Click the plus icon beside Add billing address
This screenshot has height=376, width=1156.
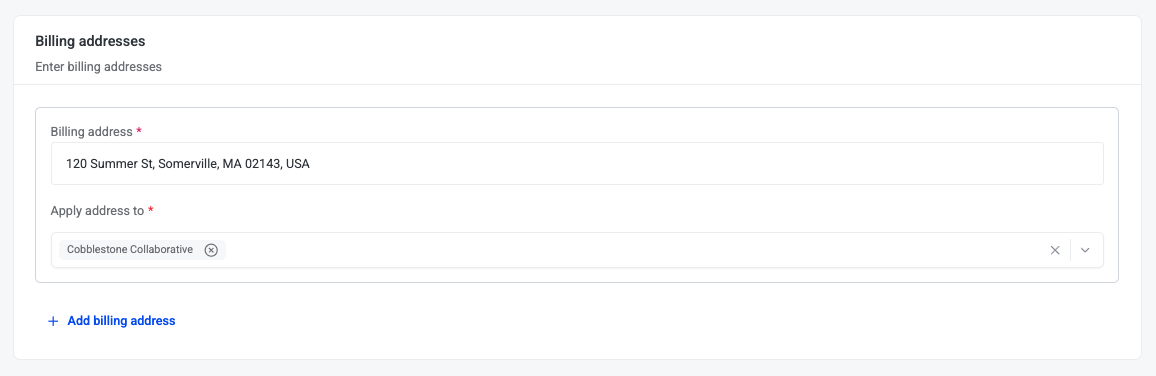click(x=52, y=321)
